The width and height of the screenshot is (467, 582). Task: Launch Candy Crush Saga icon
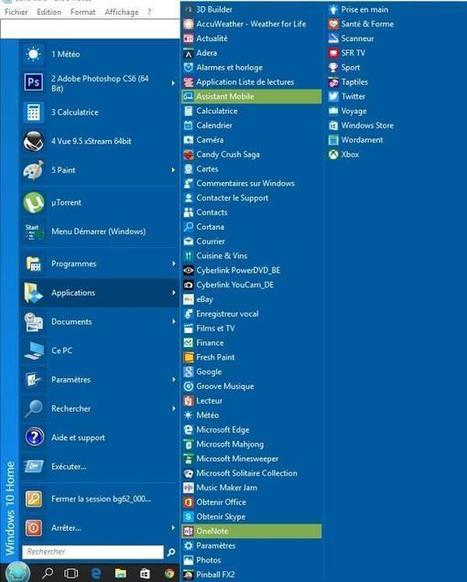[189, 154]
